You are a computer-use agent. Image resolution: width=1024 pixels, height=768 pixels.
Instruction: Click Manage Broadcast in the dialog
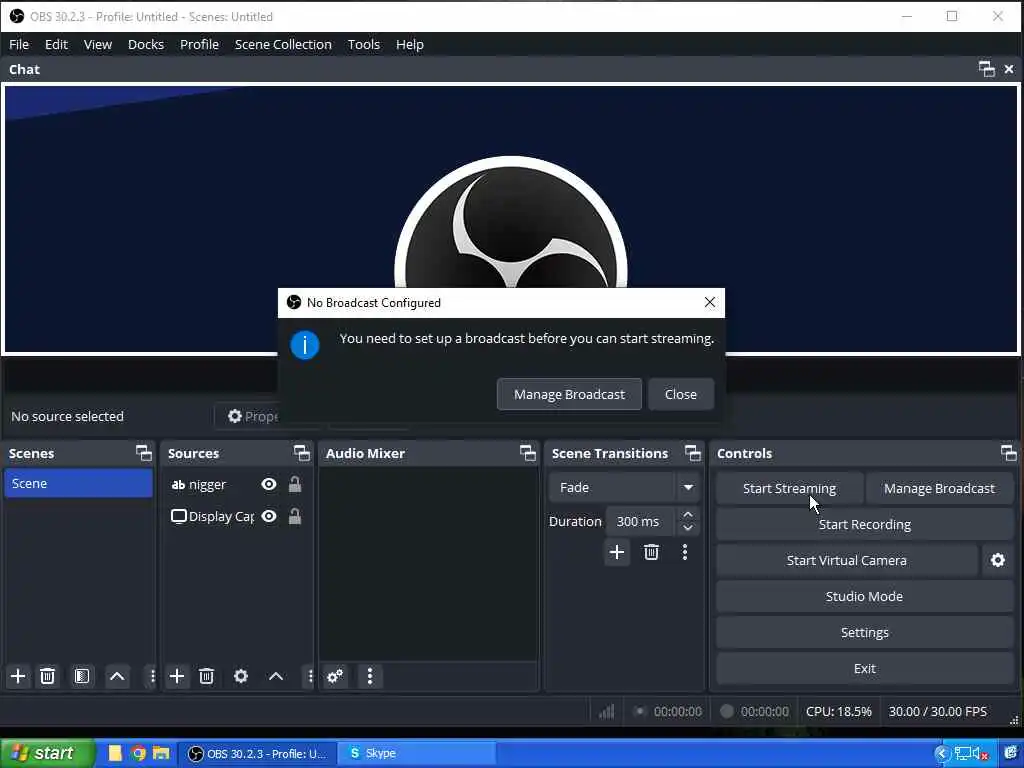569,394
